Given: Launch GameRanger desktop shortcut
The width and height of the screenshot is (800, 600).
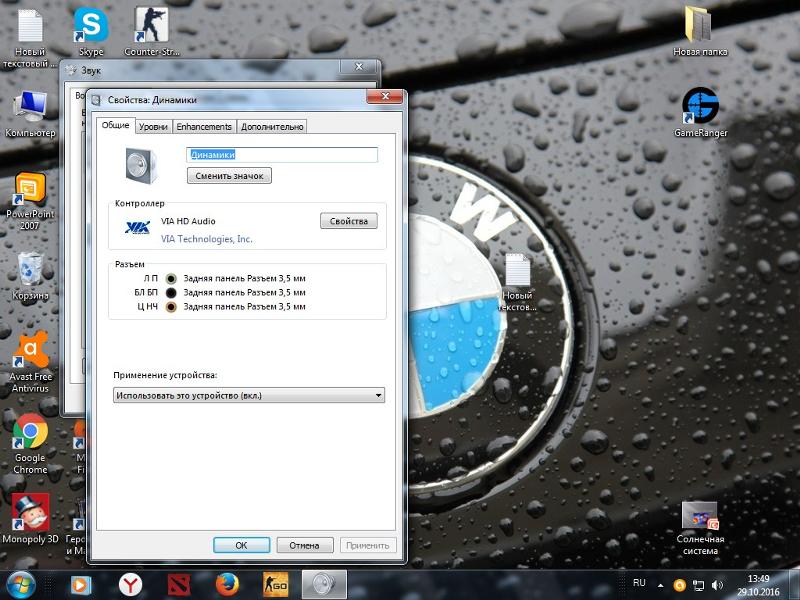Looking at the screenshot, I should tap(700, 113).
